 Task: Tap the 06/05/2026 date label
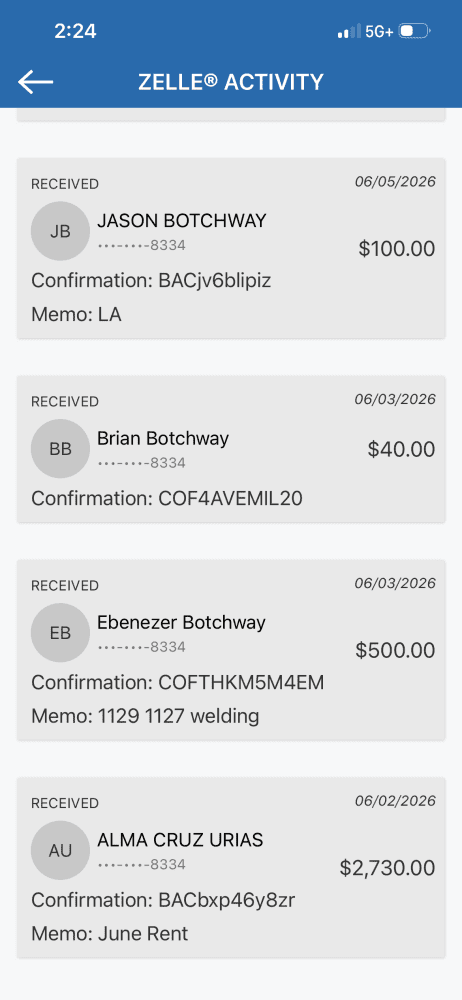[396, 182]
